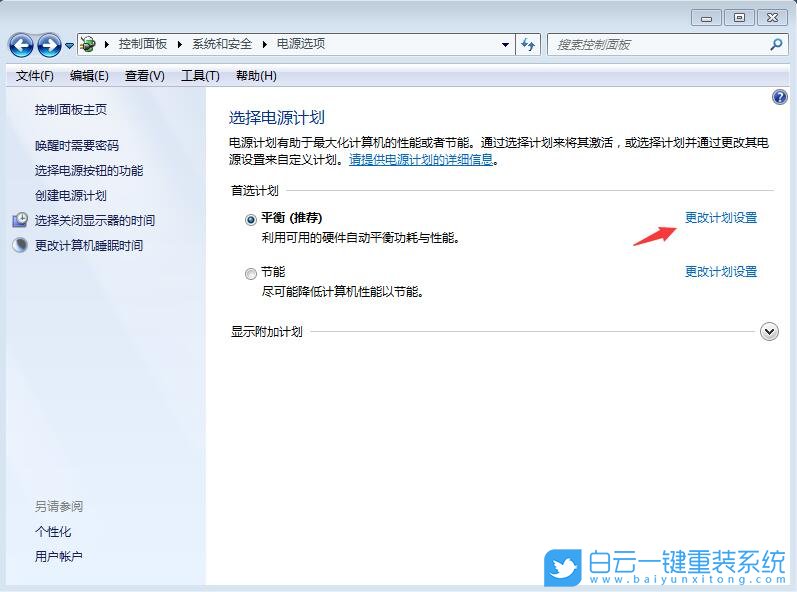
Task: Expand the arrow before 控制面板 breadcrumb
Action: [x=107, y=45]
